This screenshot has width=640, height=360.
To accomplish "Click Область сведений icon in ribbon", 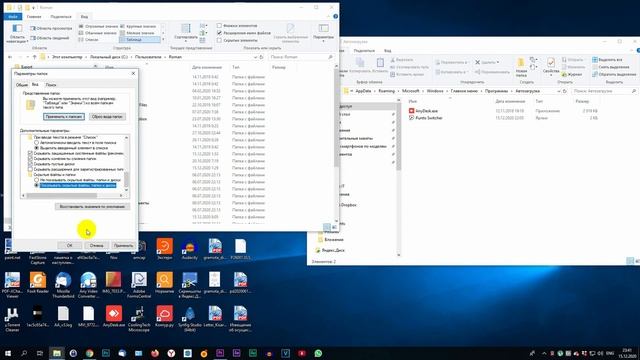I will [x=33, y=38].
